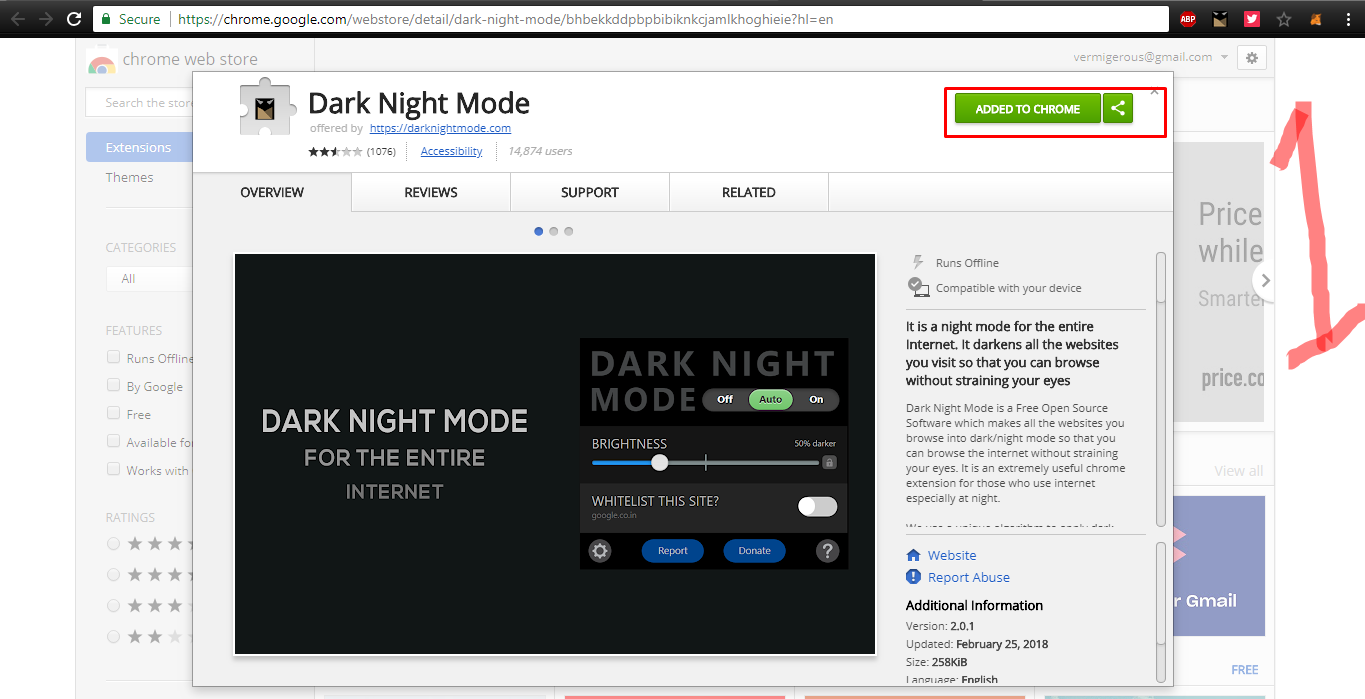Select the two-star rating radio button
The width and height of the screenshot is (1365, 699).
(113, 635)
